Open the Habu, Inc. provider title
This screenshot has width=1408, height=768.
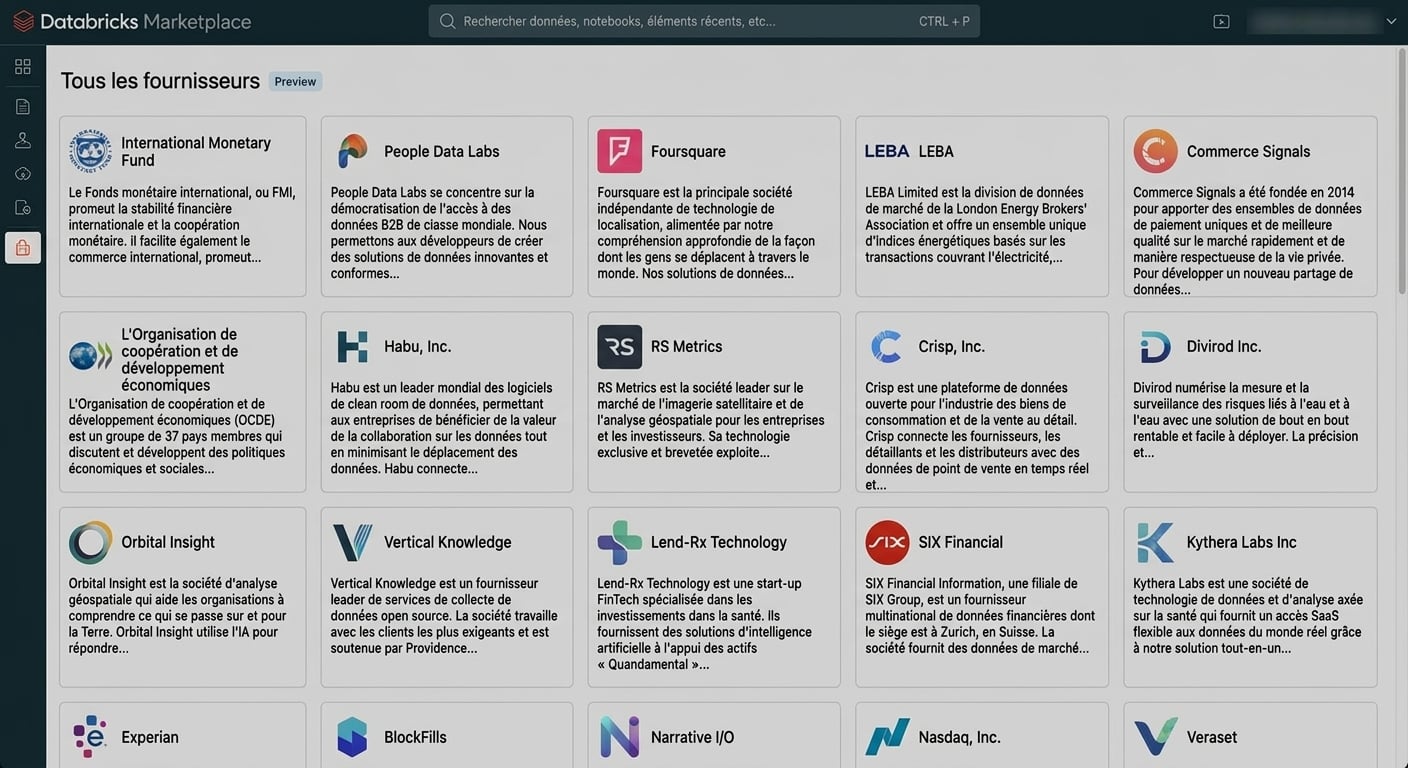tap(418, 347)
